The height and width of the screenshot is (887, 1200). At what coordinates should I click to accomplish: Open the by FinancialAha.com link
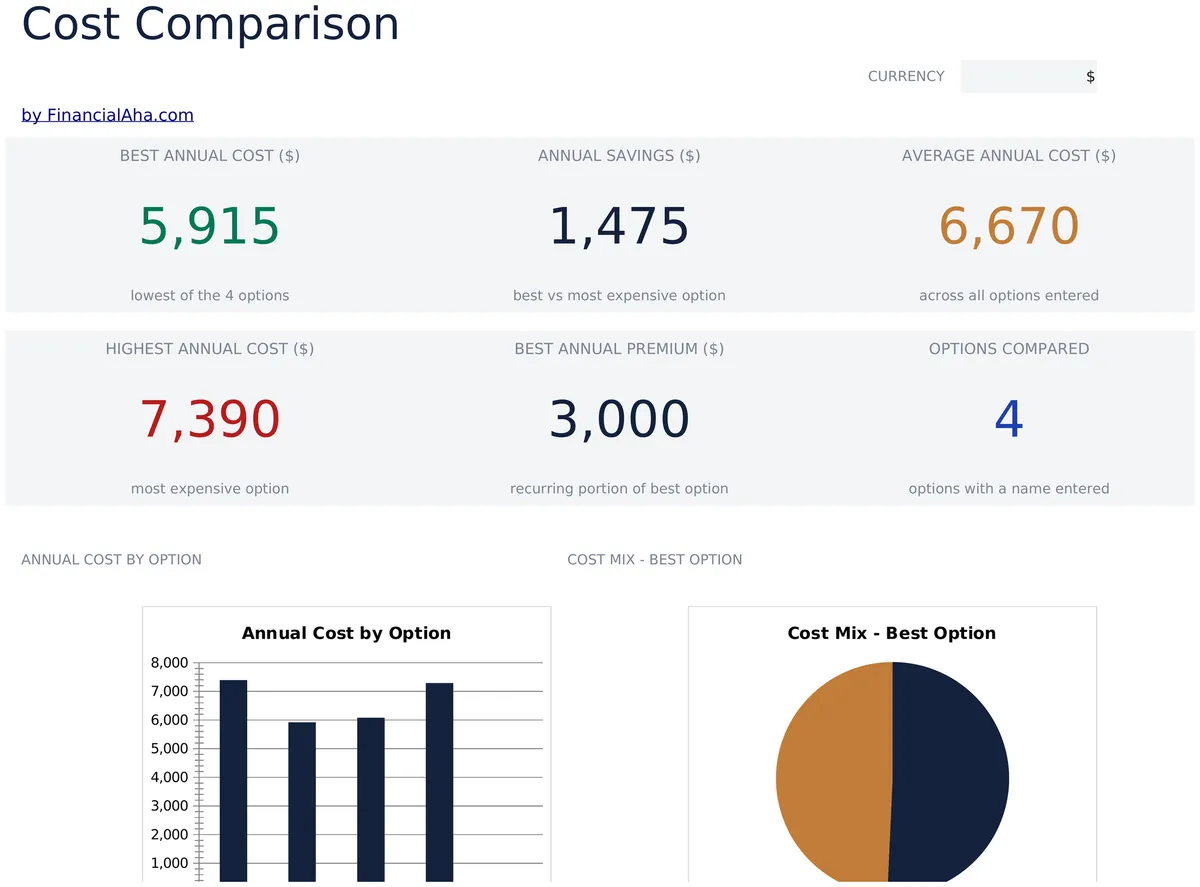point(108,115)
